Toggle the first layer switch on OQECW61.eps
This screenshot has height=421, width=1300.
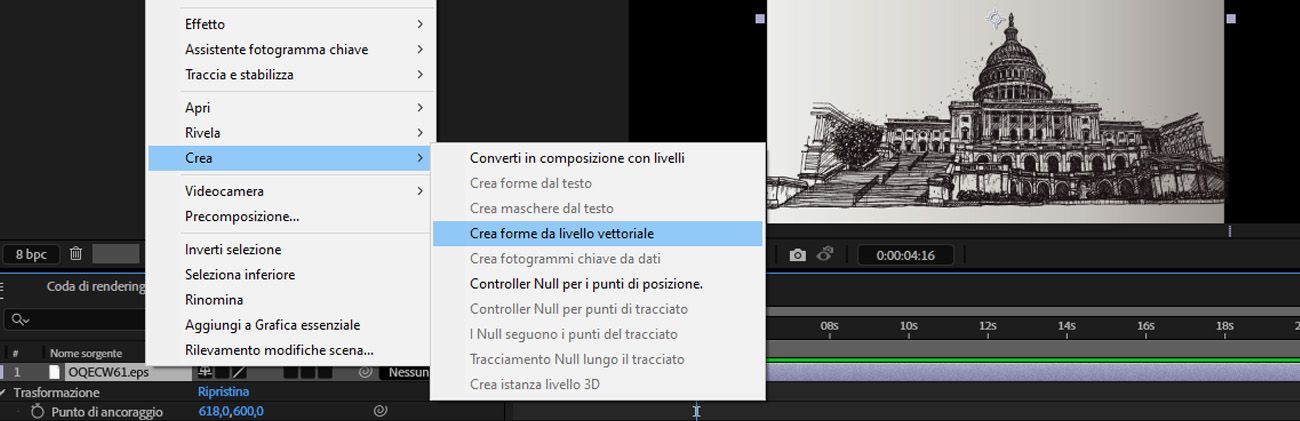click(205, 372)
